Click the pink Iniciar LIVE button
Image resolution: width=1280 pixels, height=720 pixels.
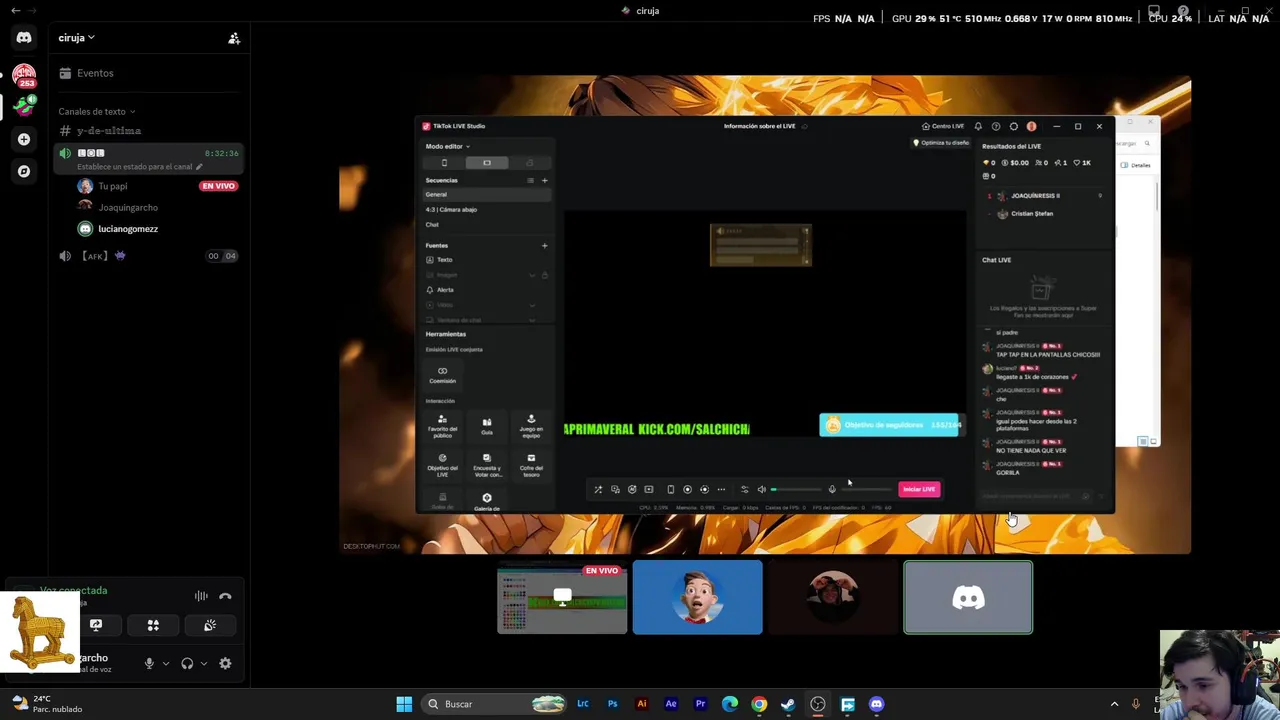coord(918,489)
